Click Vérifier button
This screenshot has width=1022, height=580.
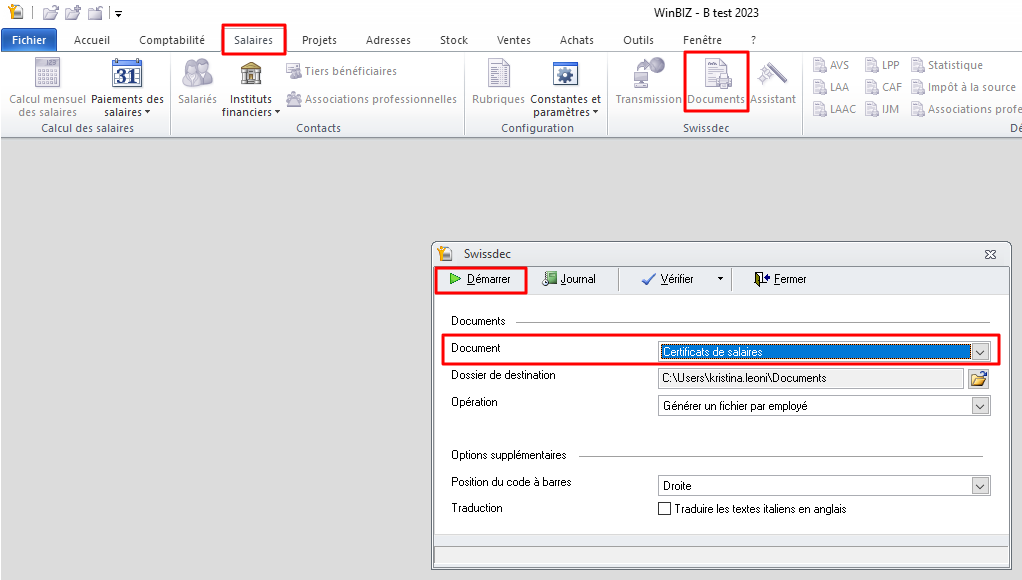[667, 280]
